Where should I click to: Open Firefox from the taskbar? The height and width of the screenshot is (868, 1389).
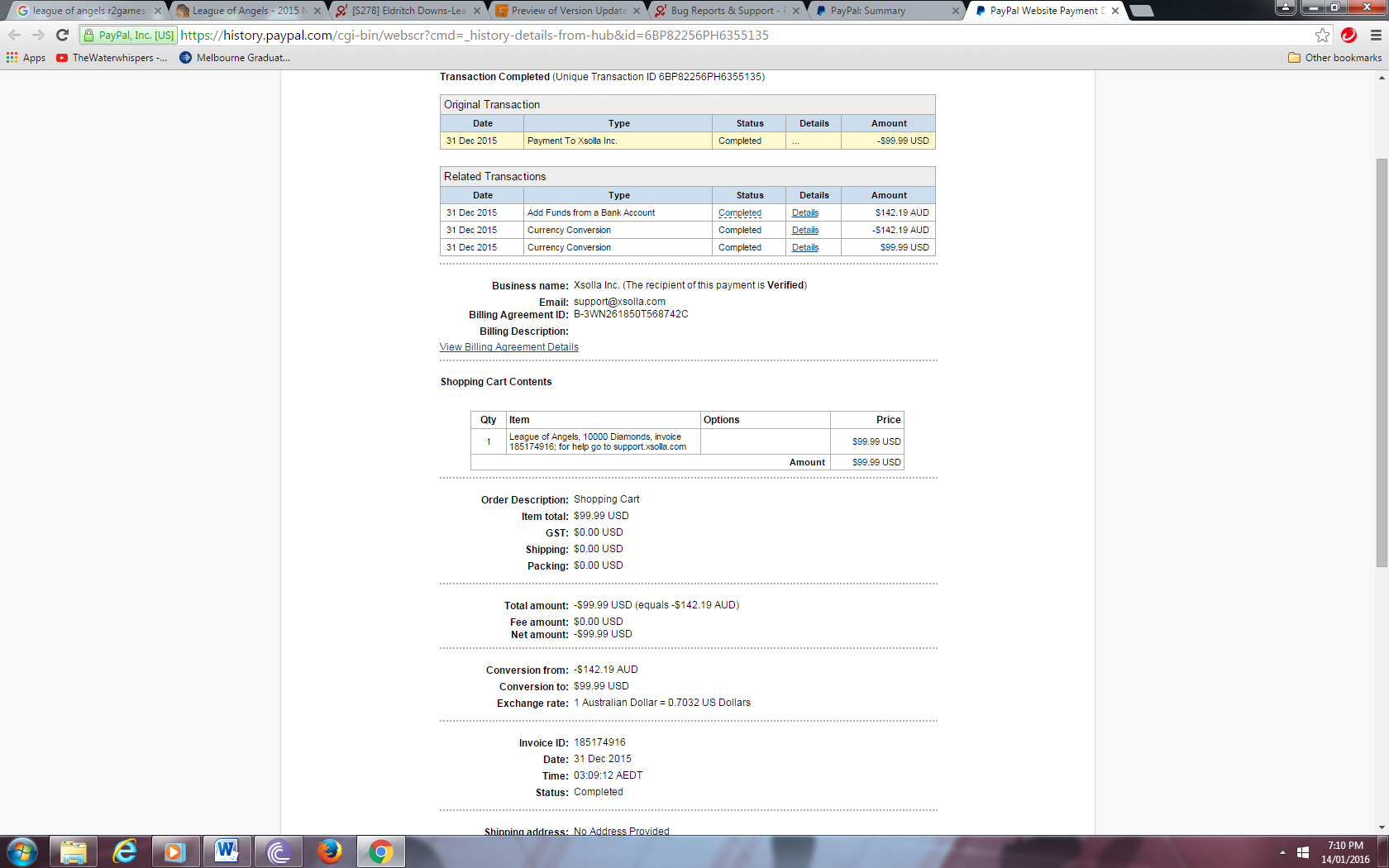330,851
